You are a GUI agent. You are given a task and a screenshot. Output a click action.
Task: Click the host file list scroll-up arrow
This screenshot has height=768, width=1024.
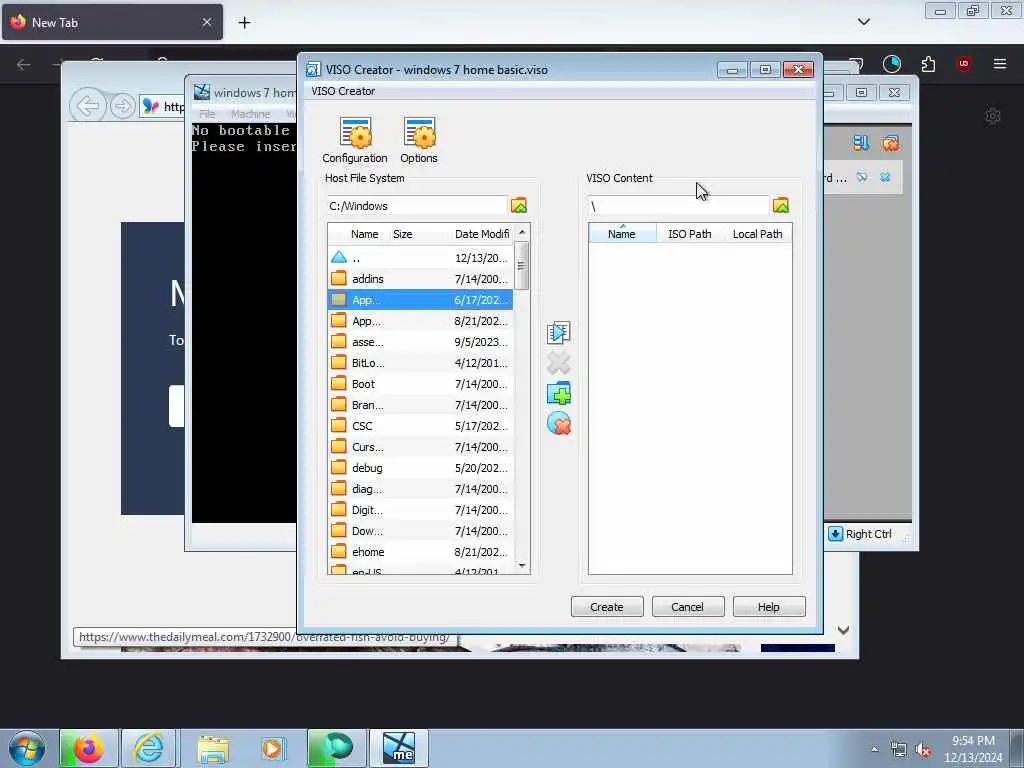point(521,232)
